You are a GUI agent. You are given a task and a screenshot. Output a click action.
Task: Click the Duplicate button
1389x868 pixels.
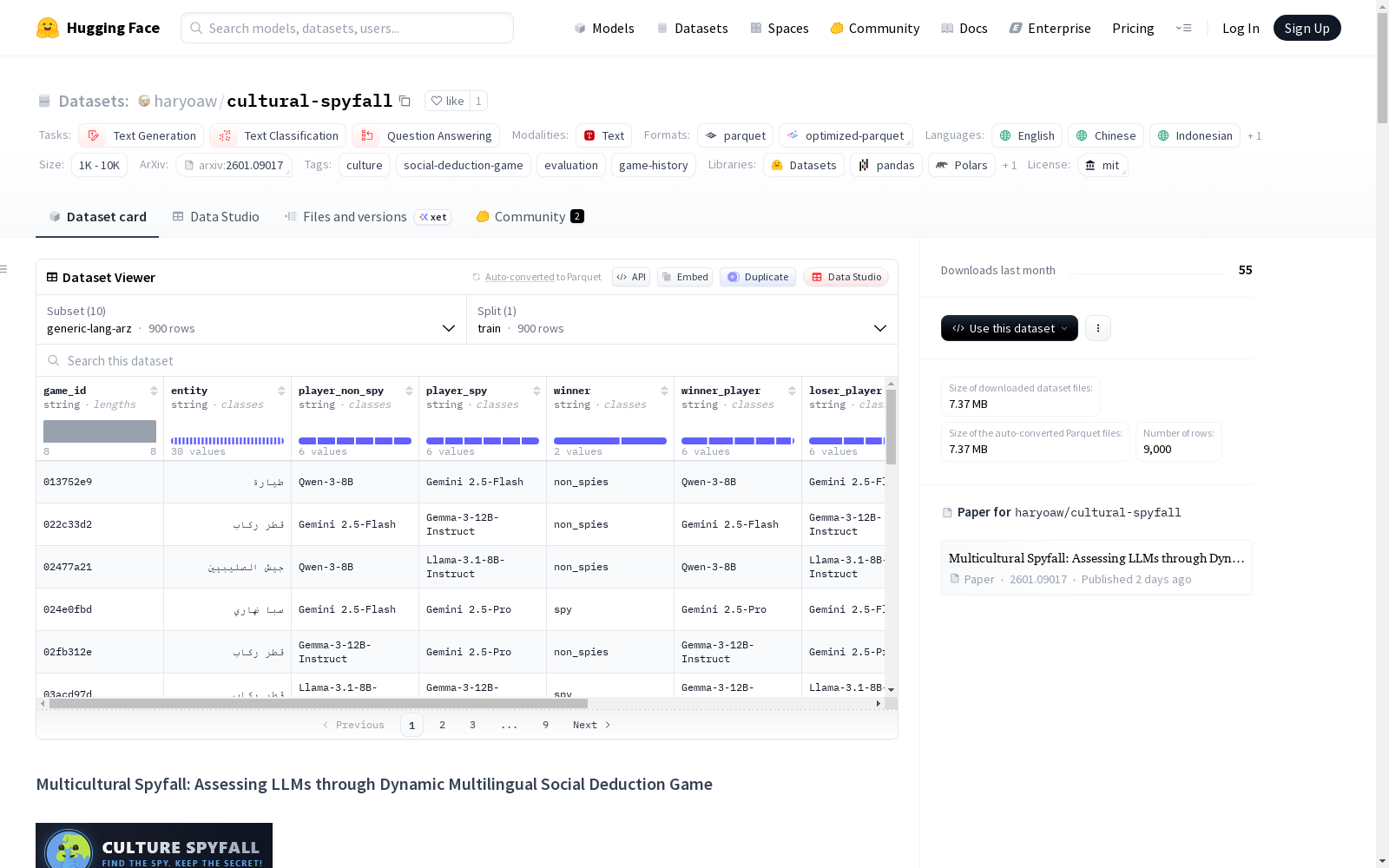pos(758,277)
